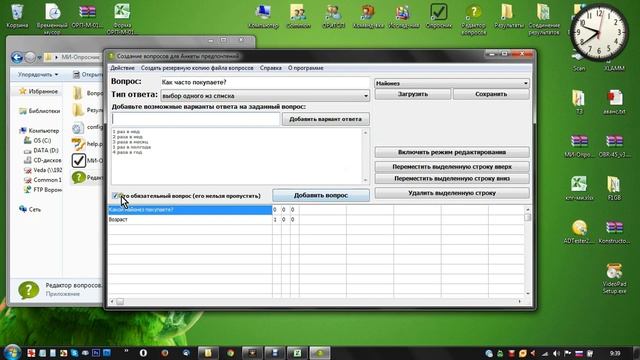Open the Konstructo archive desktop icon
Viewport: 640px width, 360px height.
[x=614, y=231]
